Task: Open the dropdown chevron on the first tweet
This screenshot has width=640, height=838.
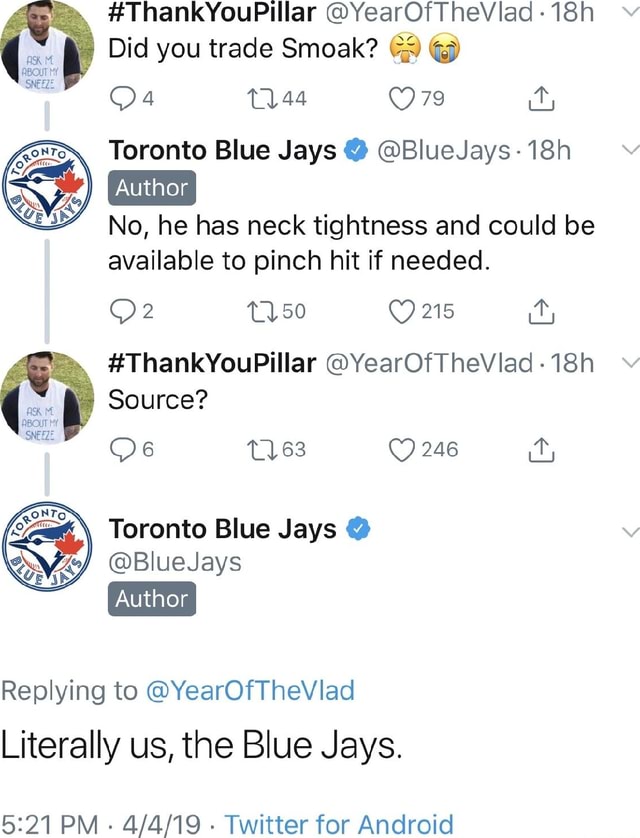Action: click(x=629, y=13)
